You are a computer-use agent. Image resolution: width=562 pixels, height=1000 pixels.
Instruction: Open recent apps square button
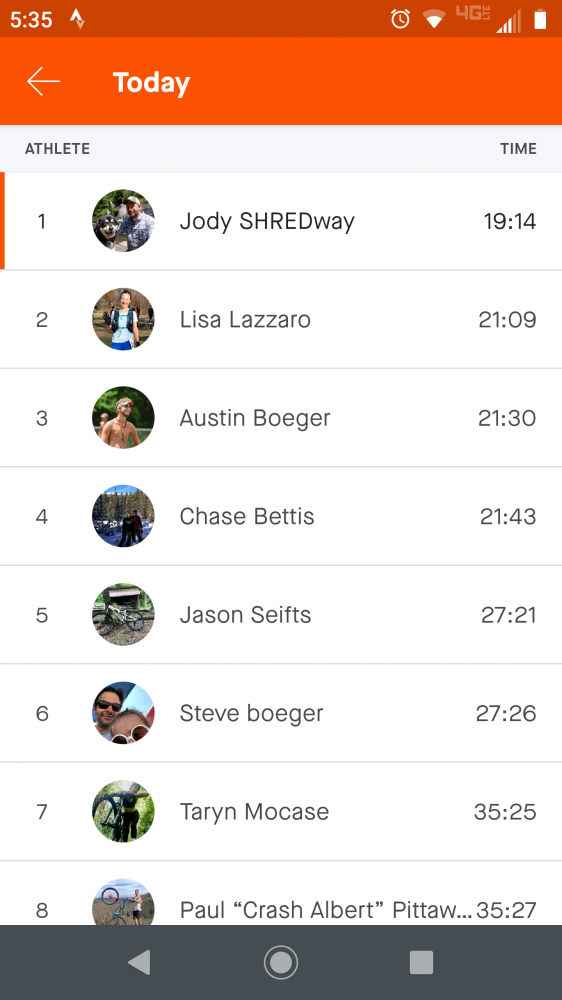pyautogui.click(x=421, y=962)
